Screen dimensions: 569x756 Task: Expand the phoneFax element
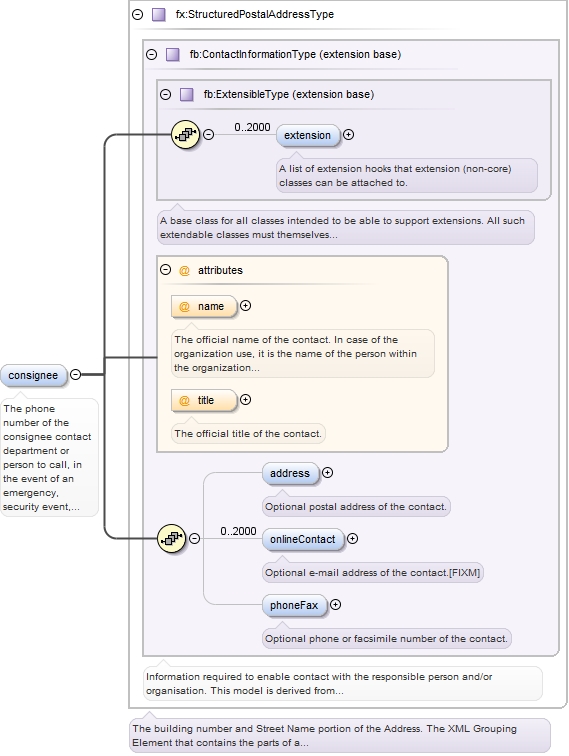(x=335, y=605)
